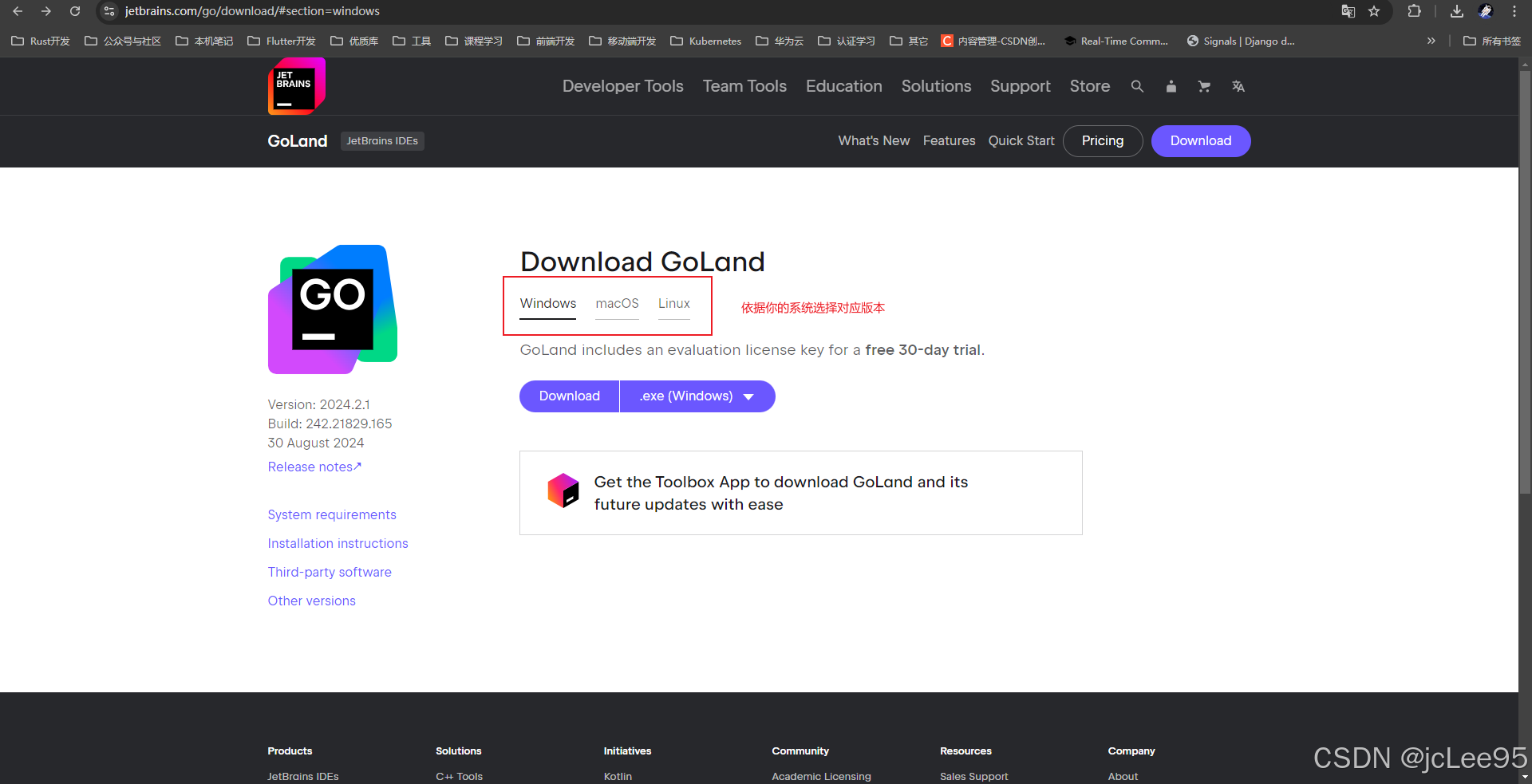Select the Windows tab
This screenshot has width=1532, height=784.
pyautogui.click(x=548, y=304)
